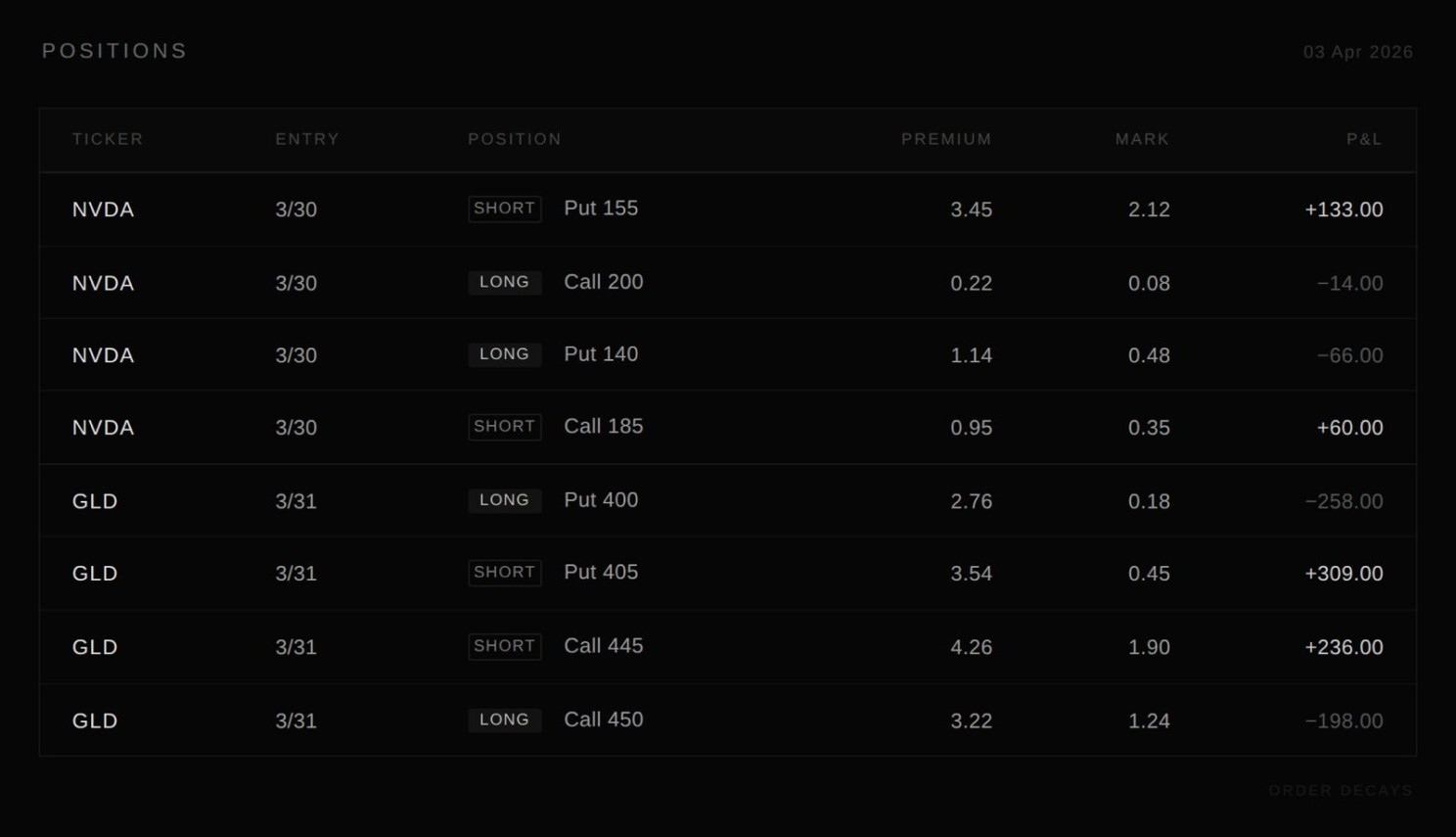Click the ENTRY column header
The width and height of the screenshot is (1456, 837).
click(307, 139)
